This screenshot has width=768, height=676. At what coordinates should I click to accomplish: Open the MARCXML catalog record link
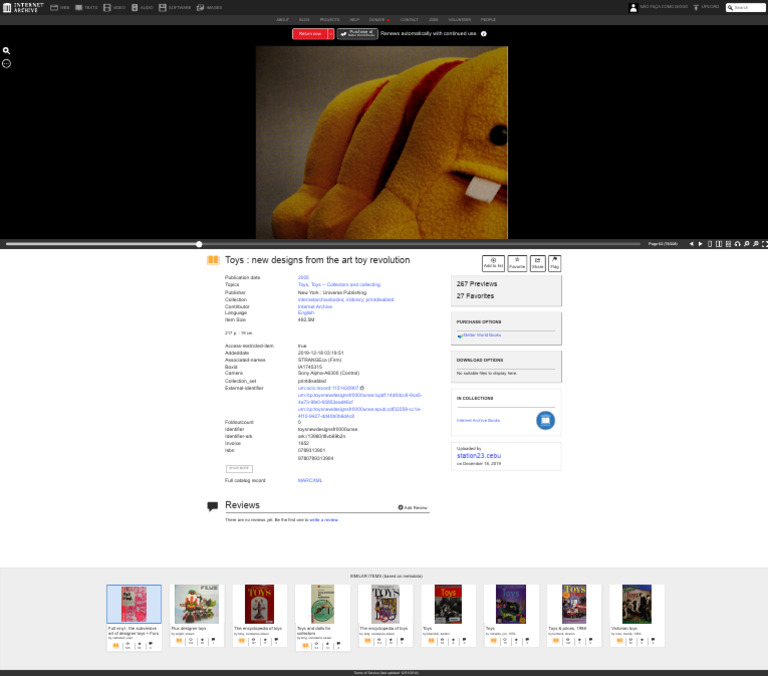coord(310,481)
